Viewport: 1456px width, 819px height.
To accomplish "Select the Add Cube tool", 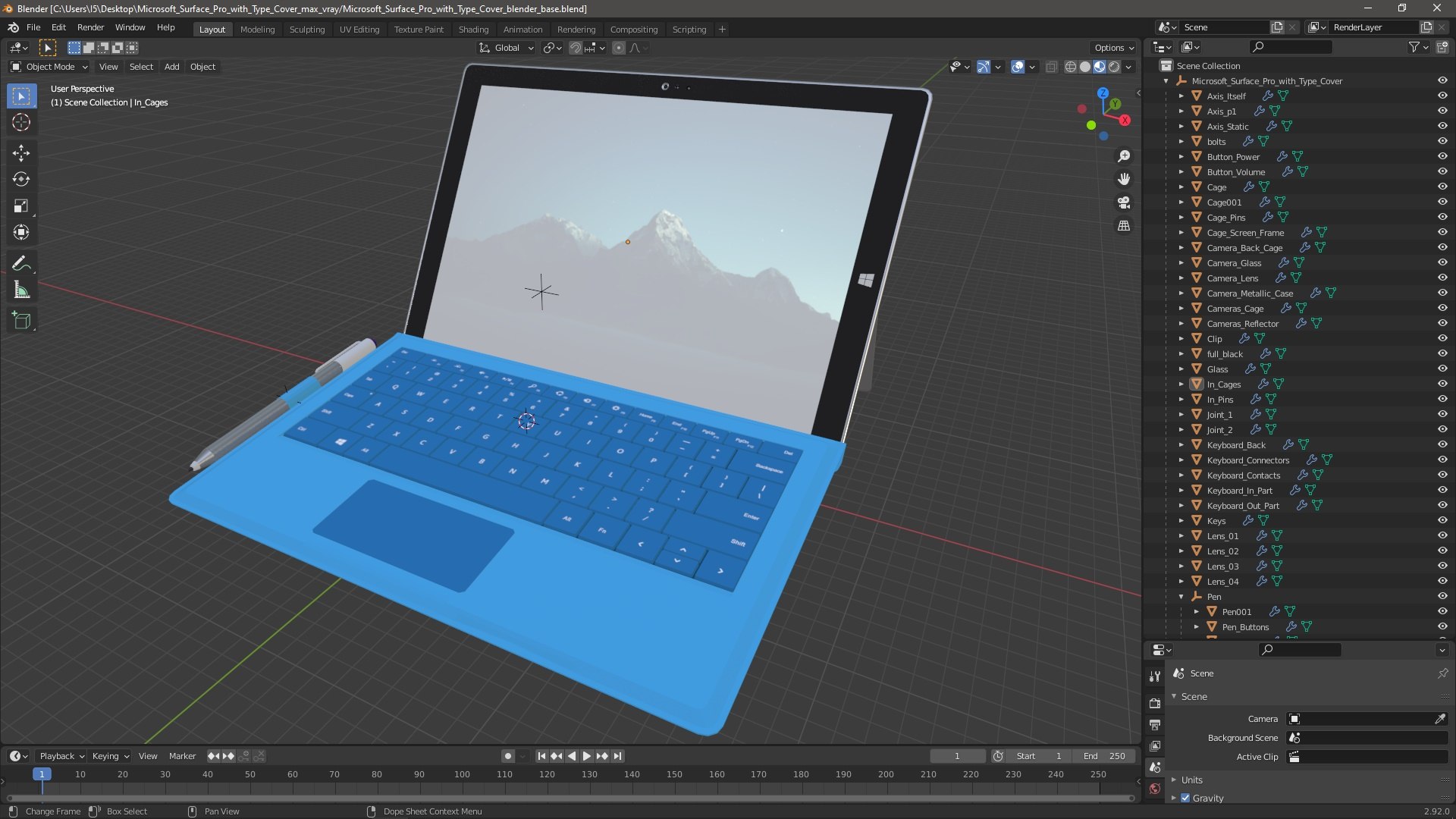I will coord(21,321).
